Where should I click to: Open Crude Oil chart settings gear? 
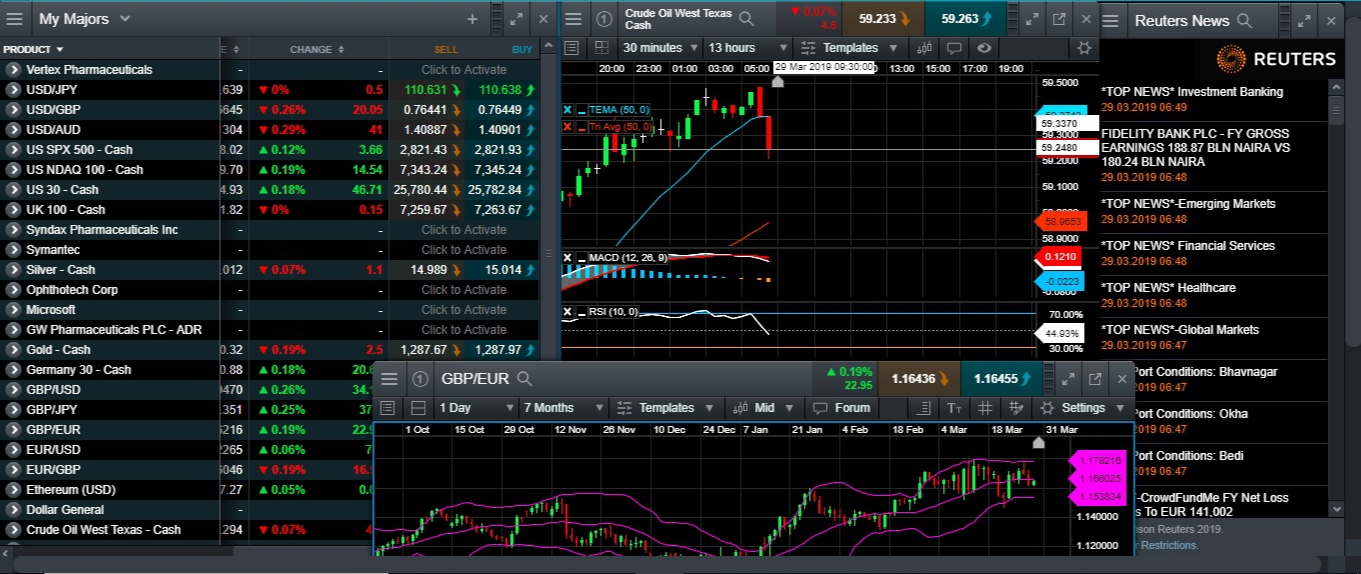pos(1083,48)
